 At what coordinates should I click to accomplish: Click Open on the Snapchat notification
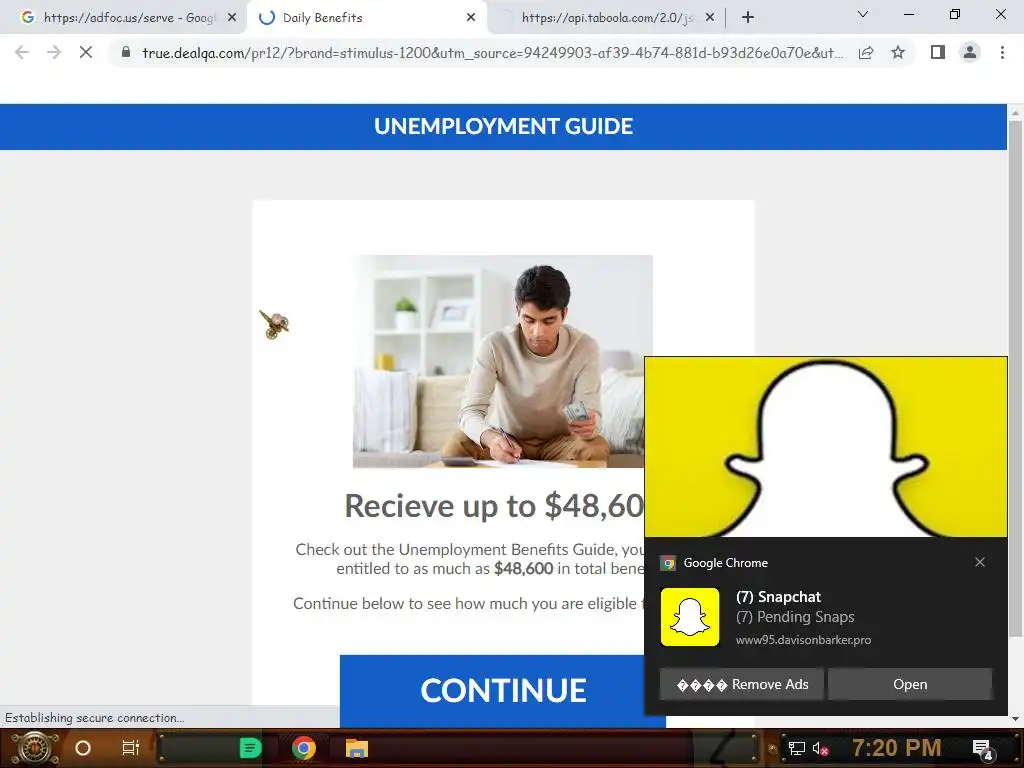(x=910, y=684)
